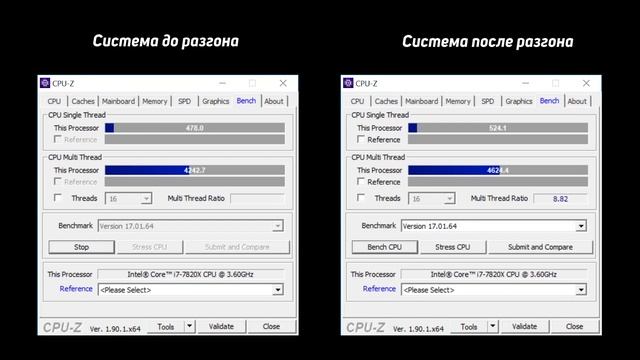
Task: Click Bench CPU button in right window
Action: pyautogui.click(x=385, y=247)
